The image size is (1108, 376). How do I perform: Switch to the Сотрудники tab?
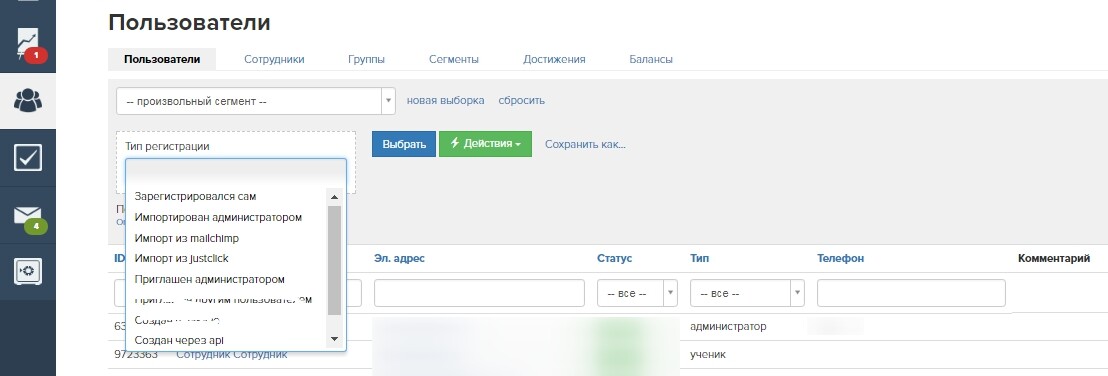point(274,59)
